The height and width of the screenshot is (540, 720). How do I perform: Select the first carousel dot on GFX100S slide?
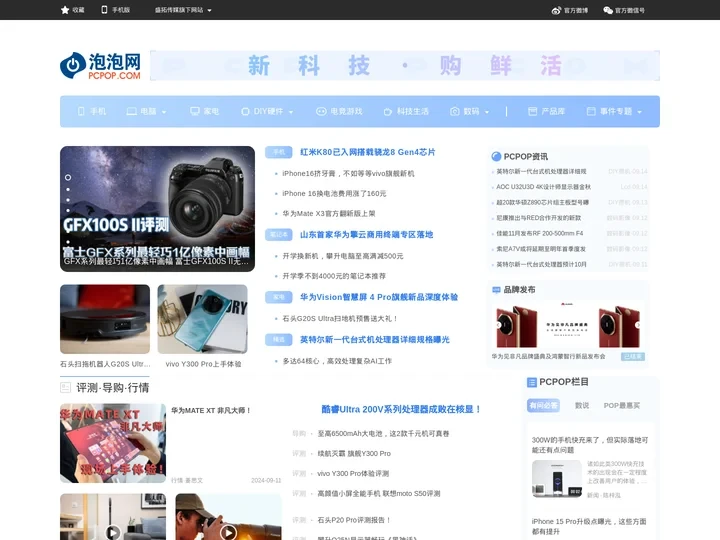point(68,177)
